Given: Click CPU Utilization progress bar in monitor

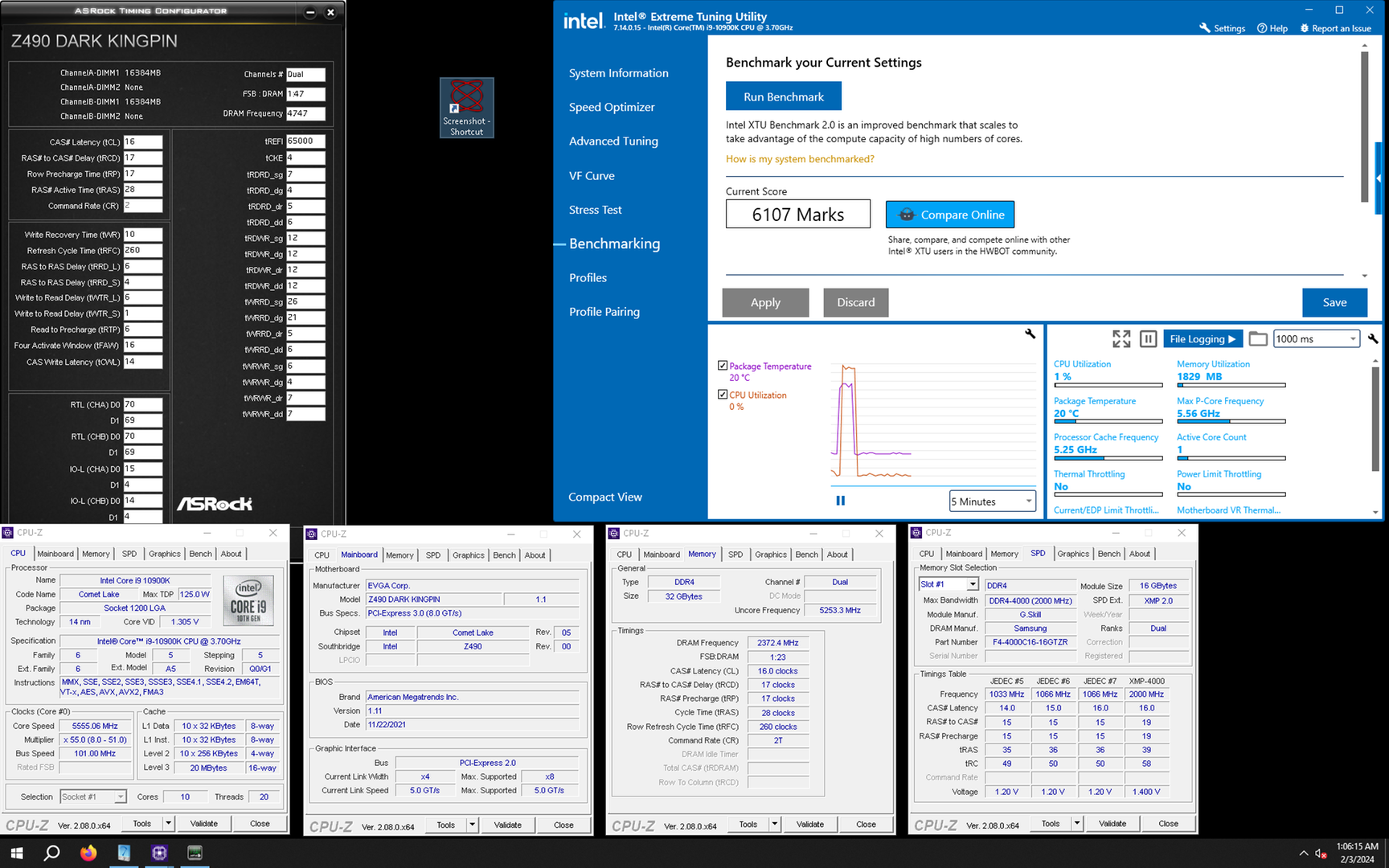Looking at the screenshot, I should [1108, 385].
